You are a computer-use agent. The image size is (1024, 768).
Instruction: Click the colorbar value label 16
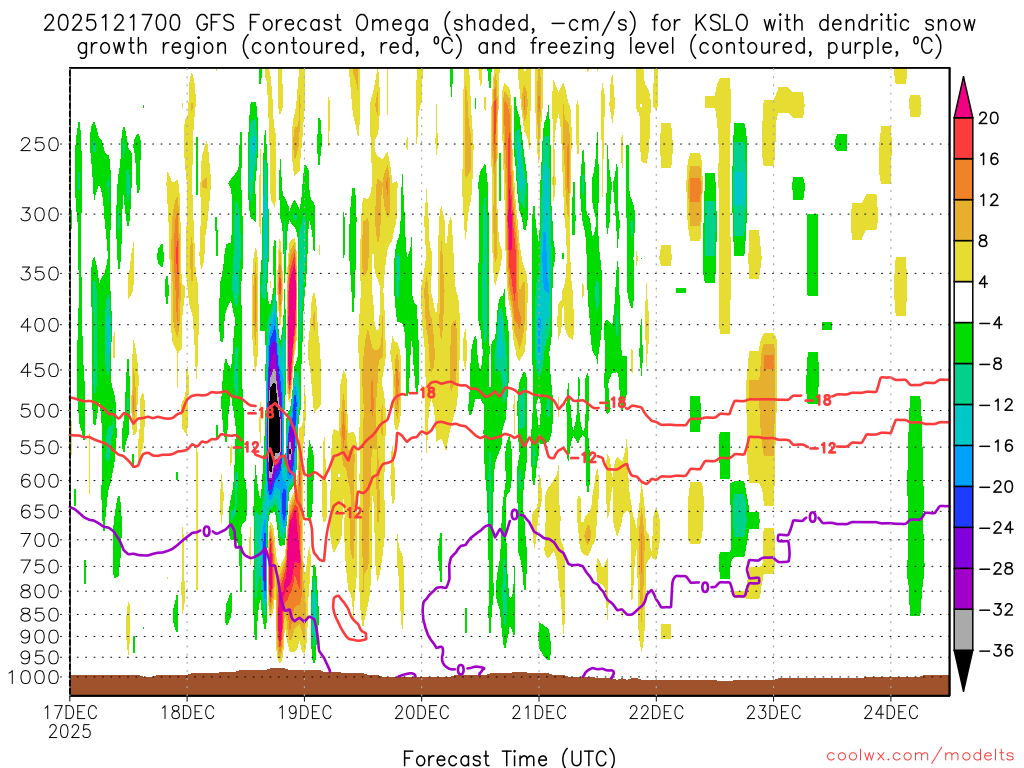pos(989,159)
